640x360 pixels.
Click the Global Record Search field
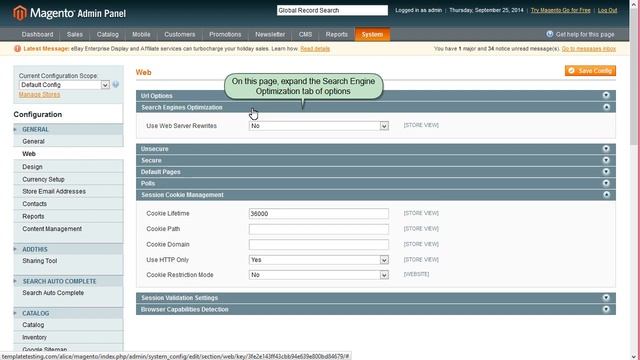332,10
